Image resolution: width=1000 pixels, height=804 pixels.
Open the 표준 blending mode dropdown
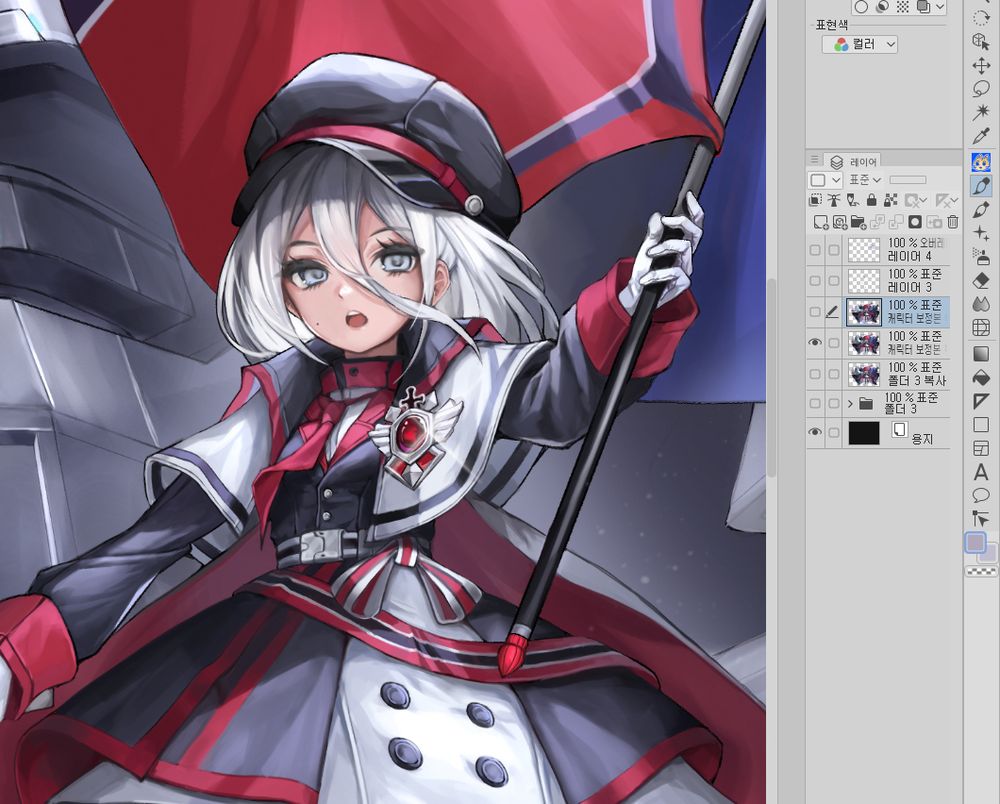[x=865, y=180]
